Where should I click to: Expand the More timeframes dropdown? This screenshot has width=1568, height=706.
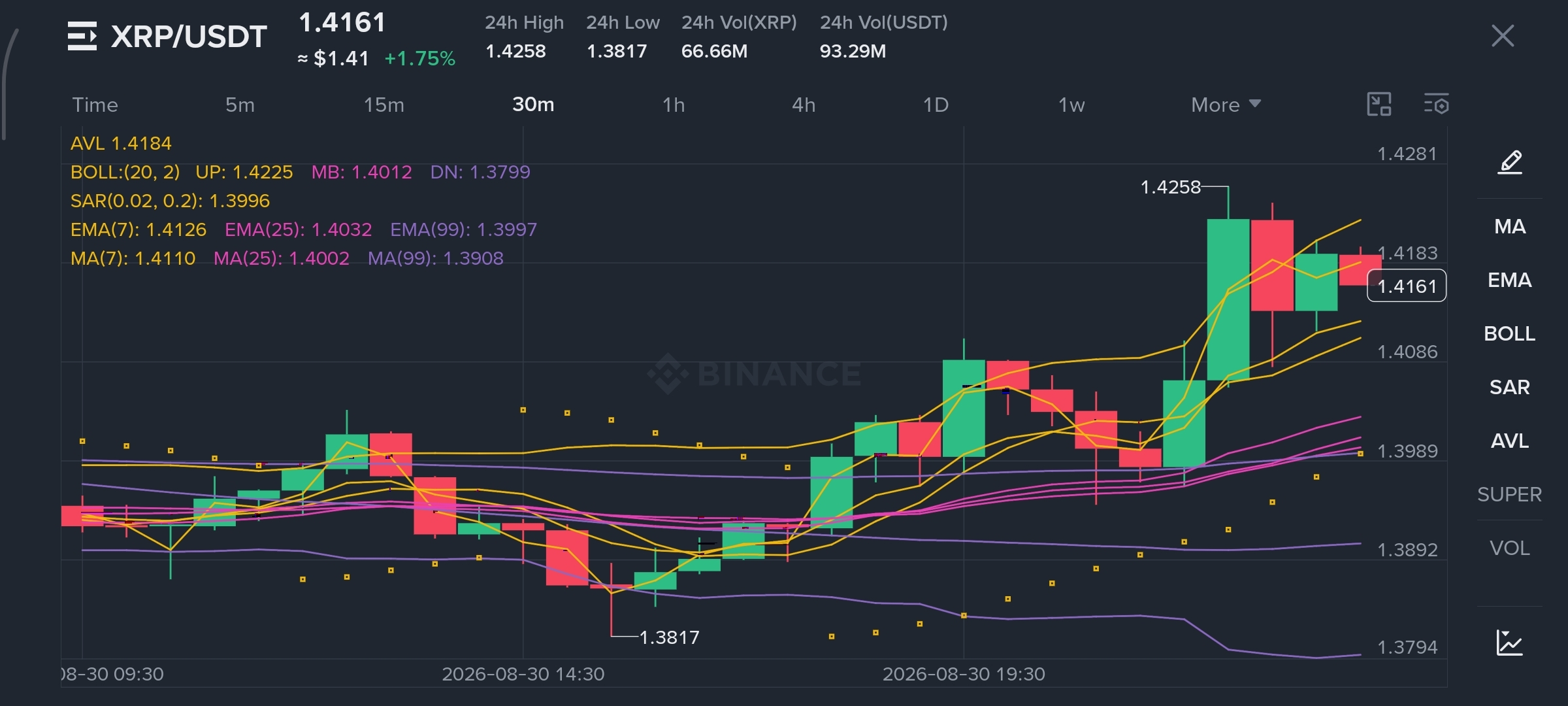click(x=1226, y=105)
